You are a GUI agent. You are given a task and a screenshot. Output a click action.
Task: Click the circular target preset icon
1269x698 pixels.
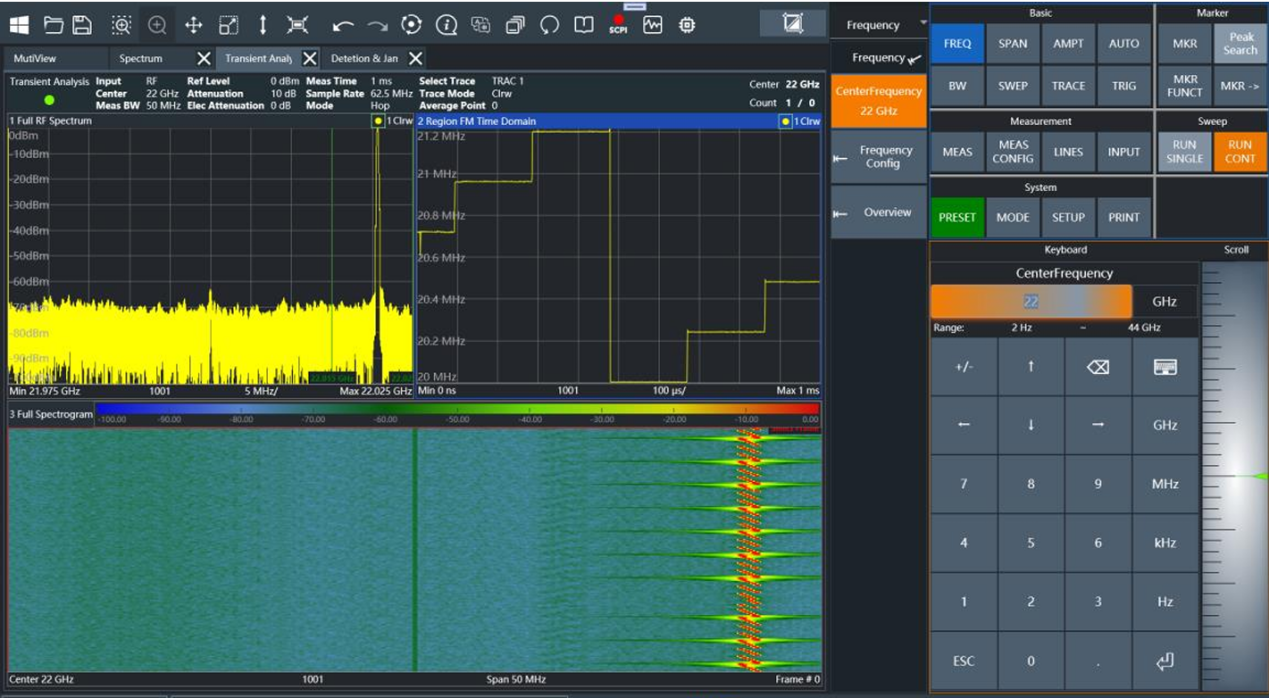point(411,25)
